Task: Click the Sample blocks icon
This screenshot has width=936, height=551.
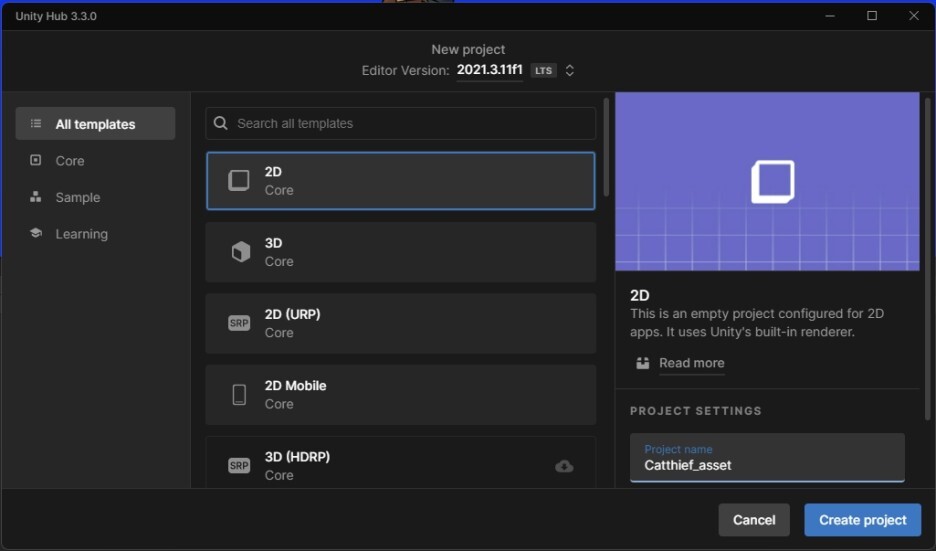Action: 36,196
